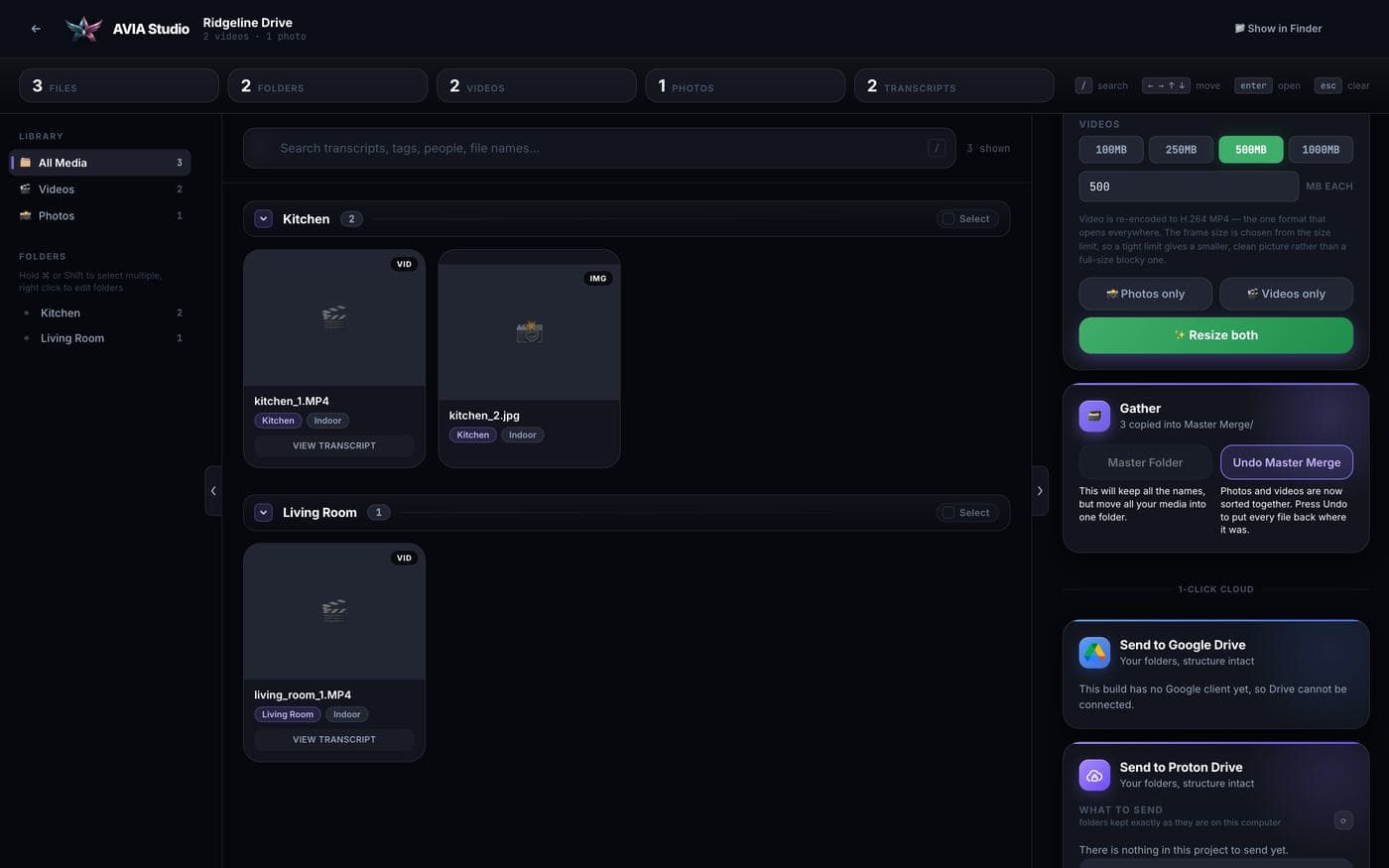Click the MB each value field
Screen dimensions: 1389x868
(1189, 186)
